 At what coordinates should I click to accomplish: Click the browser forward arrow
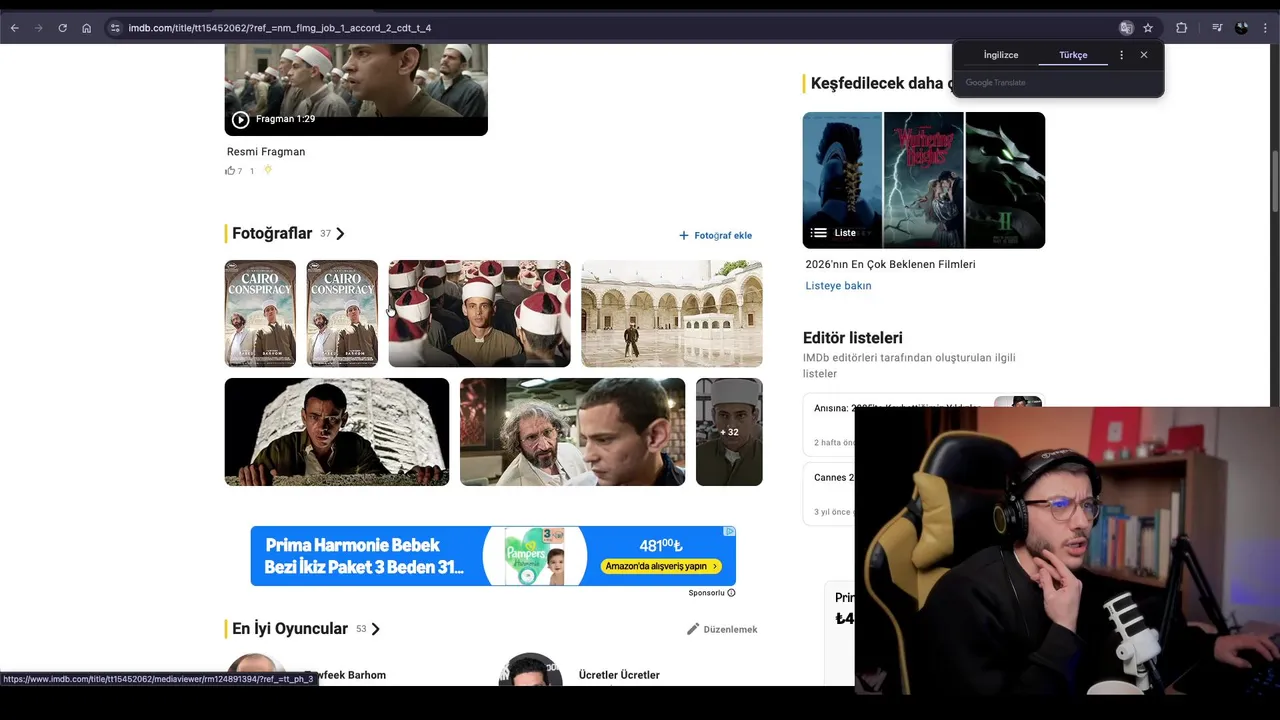point(38,28)
